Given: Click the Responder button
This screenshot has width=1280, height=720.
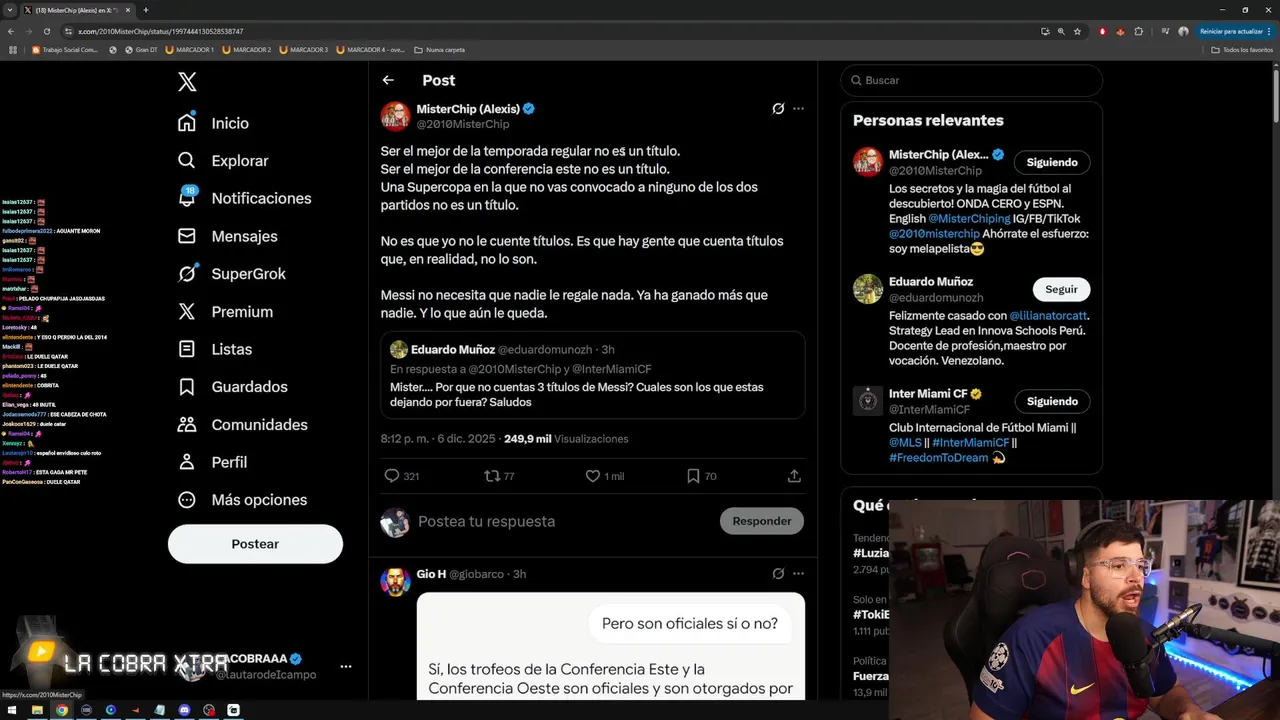Looking at the screenshot, I should [762, 521].
